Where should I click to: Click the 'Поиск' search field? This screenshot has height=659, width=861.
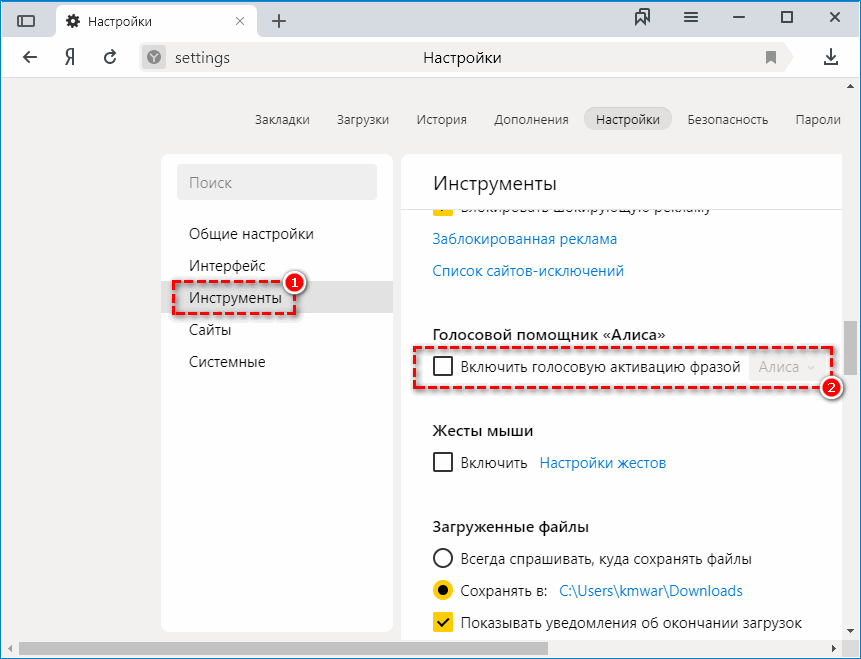[276, 182]
